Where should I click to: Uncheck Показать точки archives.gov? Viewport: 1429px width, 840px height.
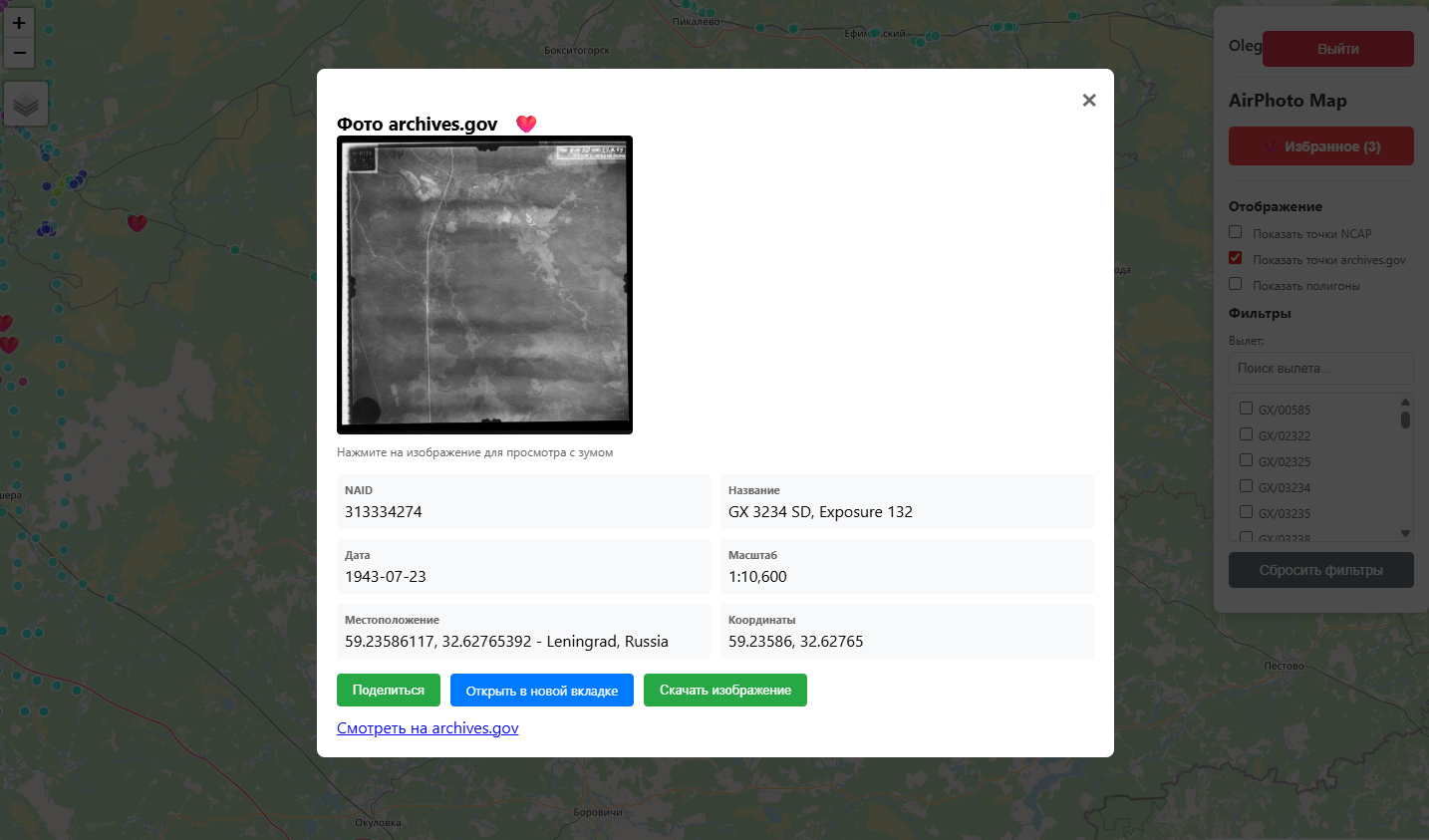click(x=1236, y=258)
